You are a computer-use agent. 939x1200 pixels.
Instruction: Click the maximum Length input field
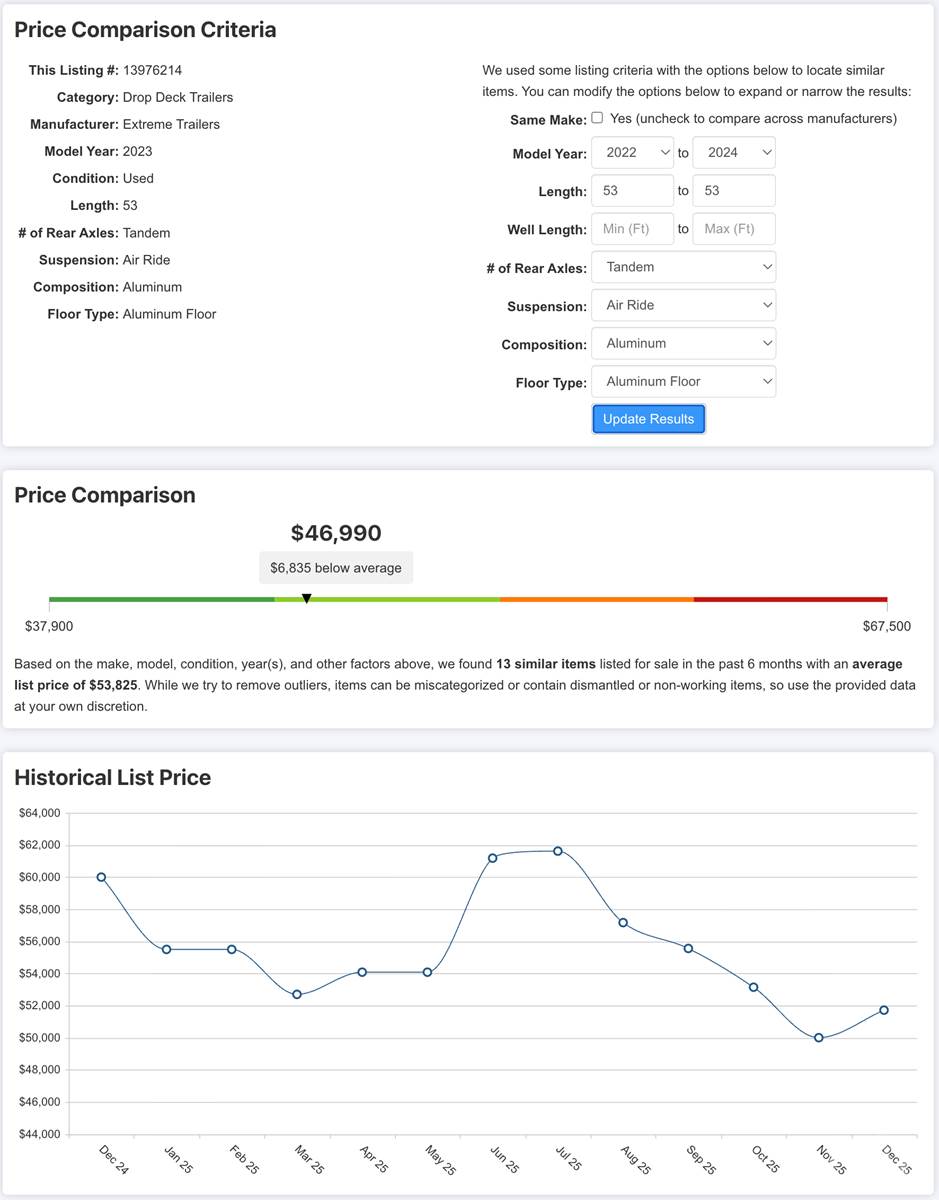[x=733, y=191]
